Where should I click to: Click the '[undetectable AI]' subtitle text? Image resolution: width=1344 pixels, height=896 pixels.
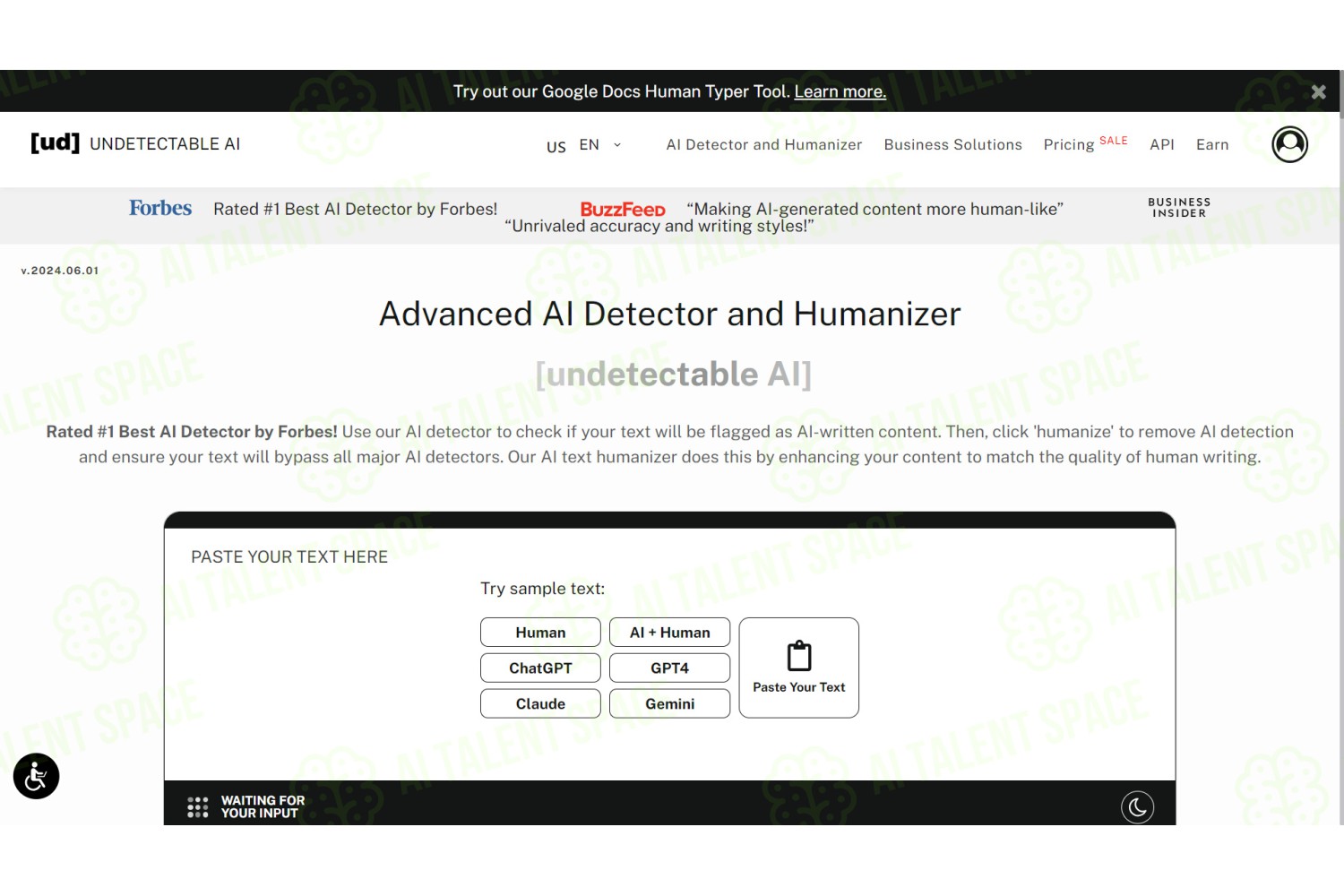coord(673,374)
